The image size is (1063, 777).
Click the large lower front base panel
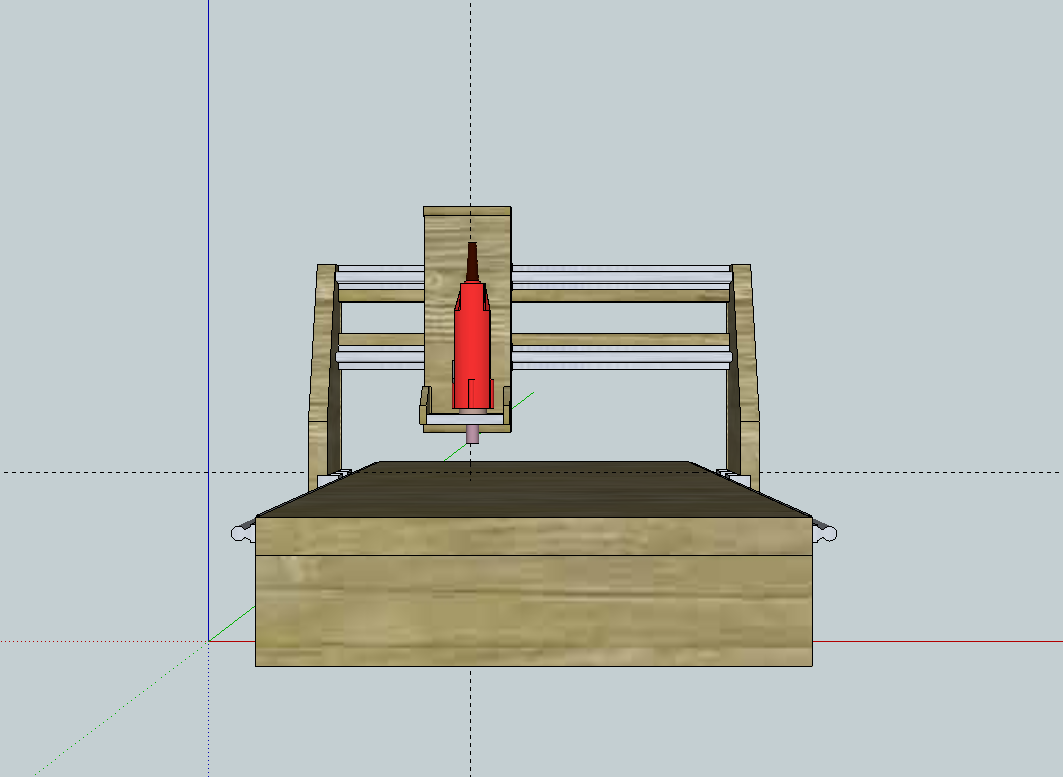(x=534, y=611)
